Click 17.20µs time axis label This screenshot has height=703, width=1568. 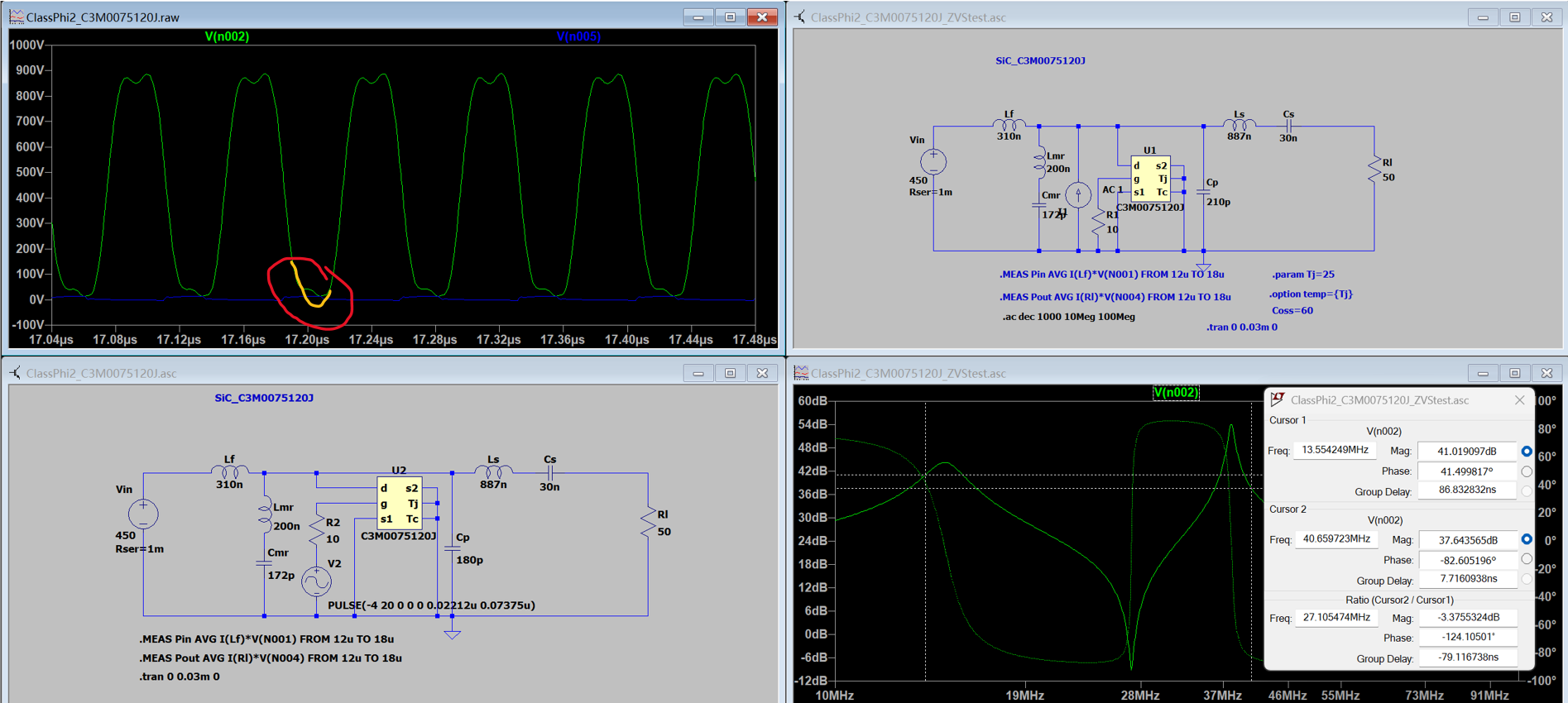point(307,340)
